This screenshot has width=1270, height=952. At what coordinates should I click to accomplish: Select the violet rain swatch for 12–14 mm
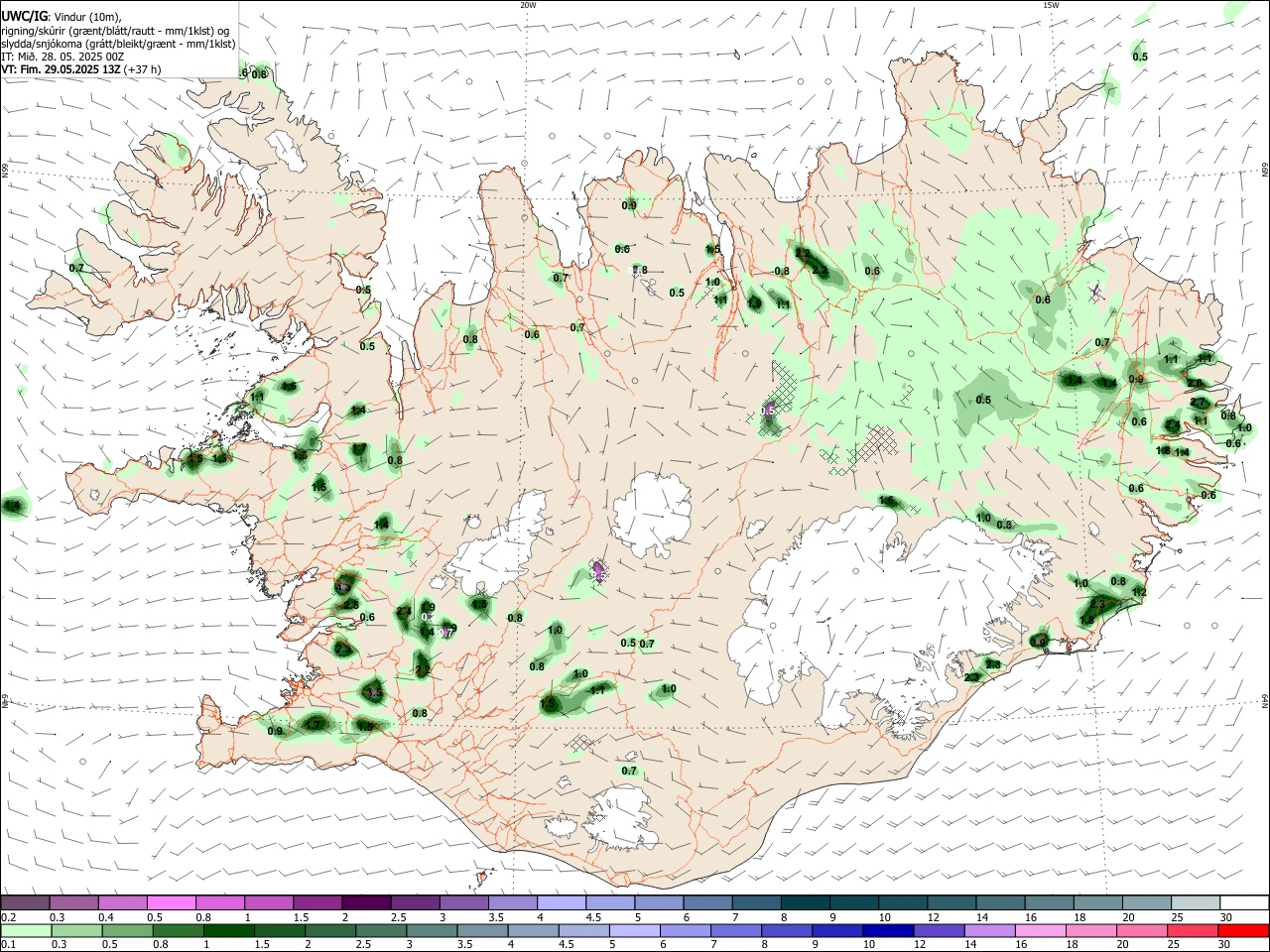(939, 930)
